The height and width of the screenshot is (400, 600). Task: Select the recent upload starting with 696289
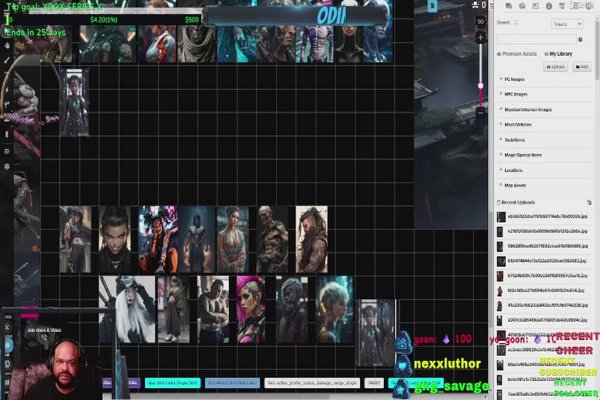coord(543,247)
